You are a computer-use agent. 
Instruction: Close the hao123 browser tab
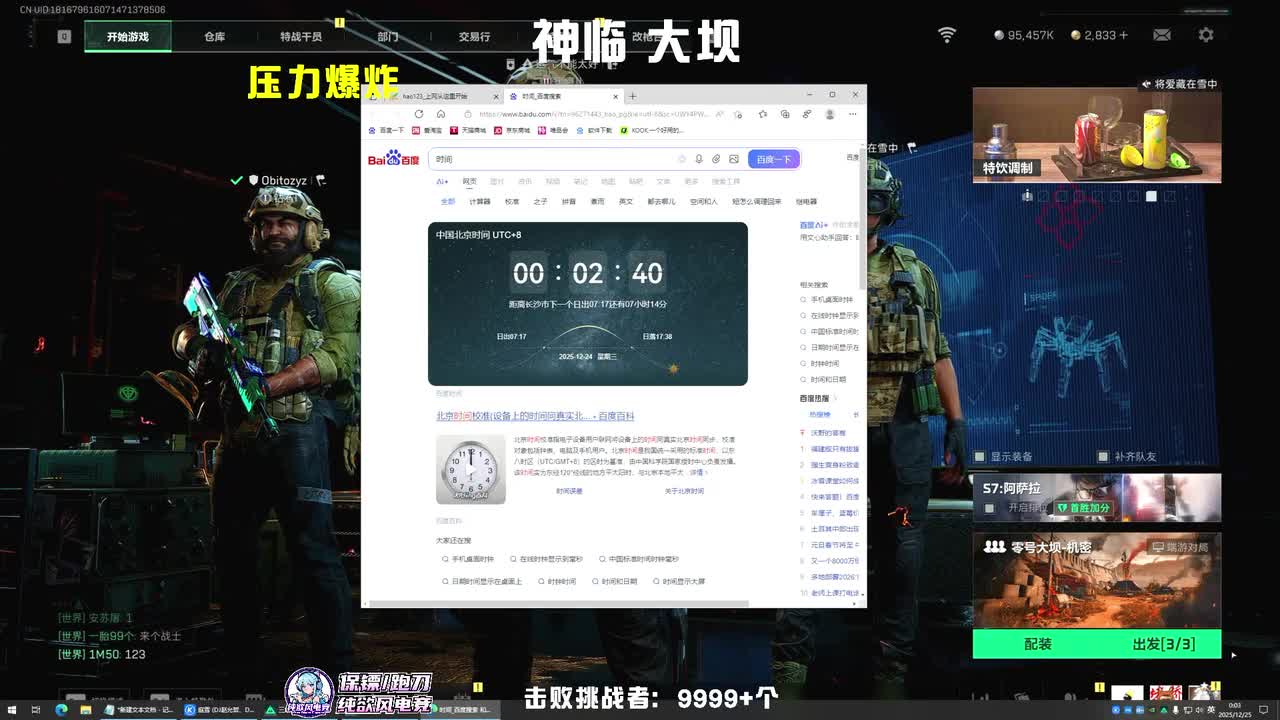click(496, 96)
